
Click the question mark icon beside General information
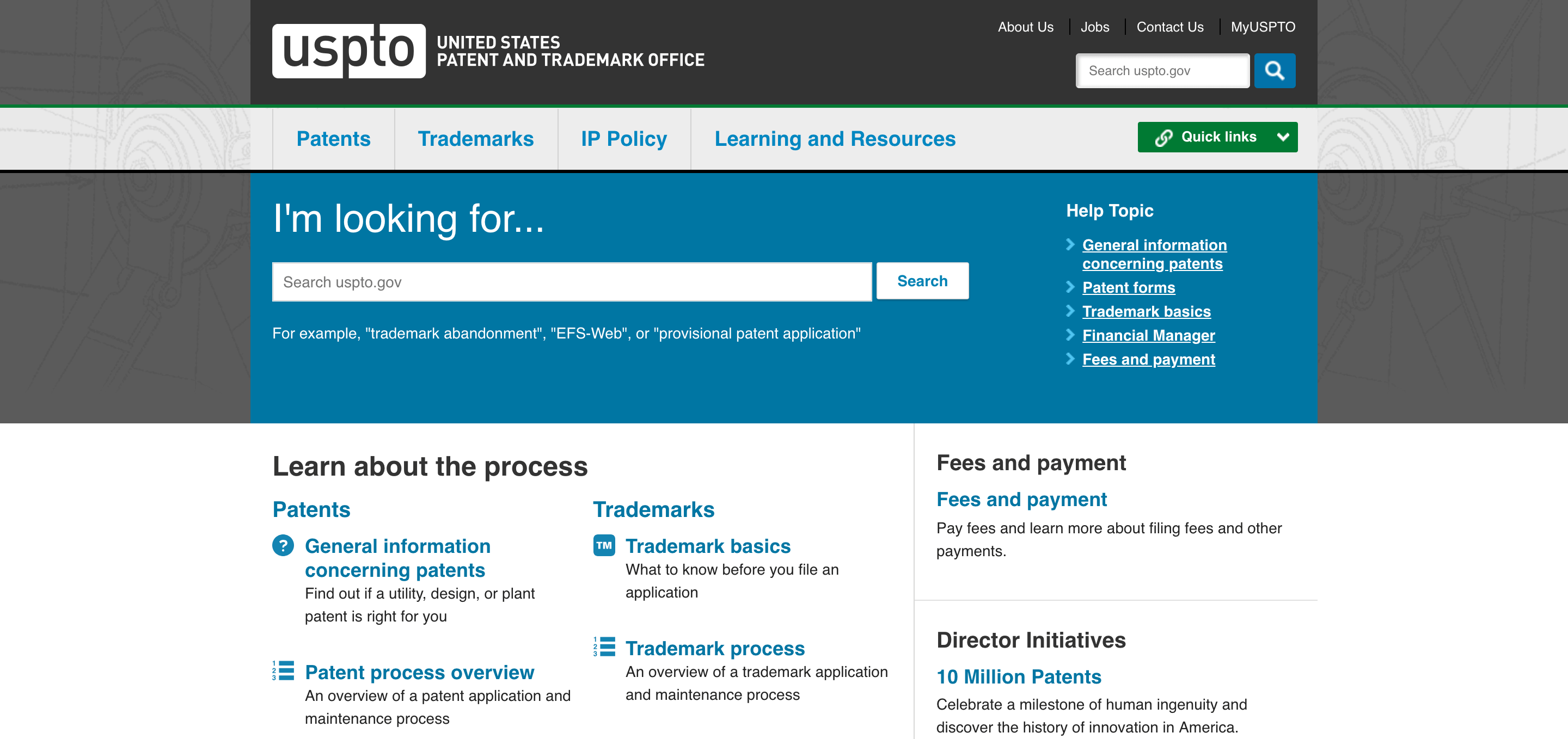click(283, 545)
